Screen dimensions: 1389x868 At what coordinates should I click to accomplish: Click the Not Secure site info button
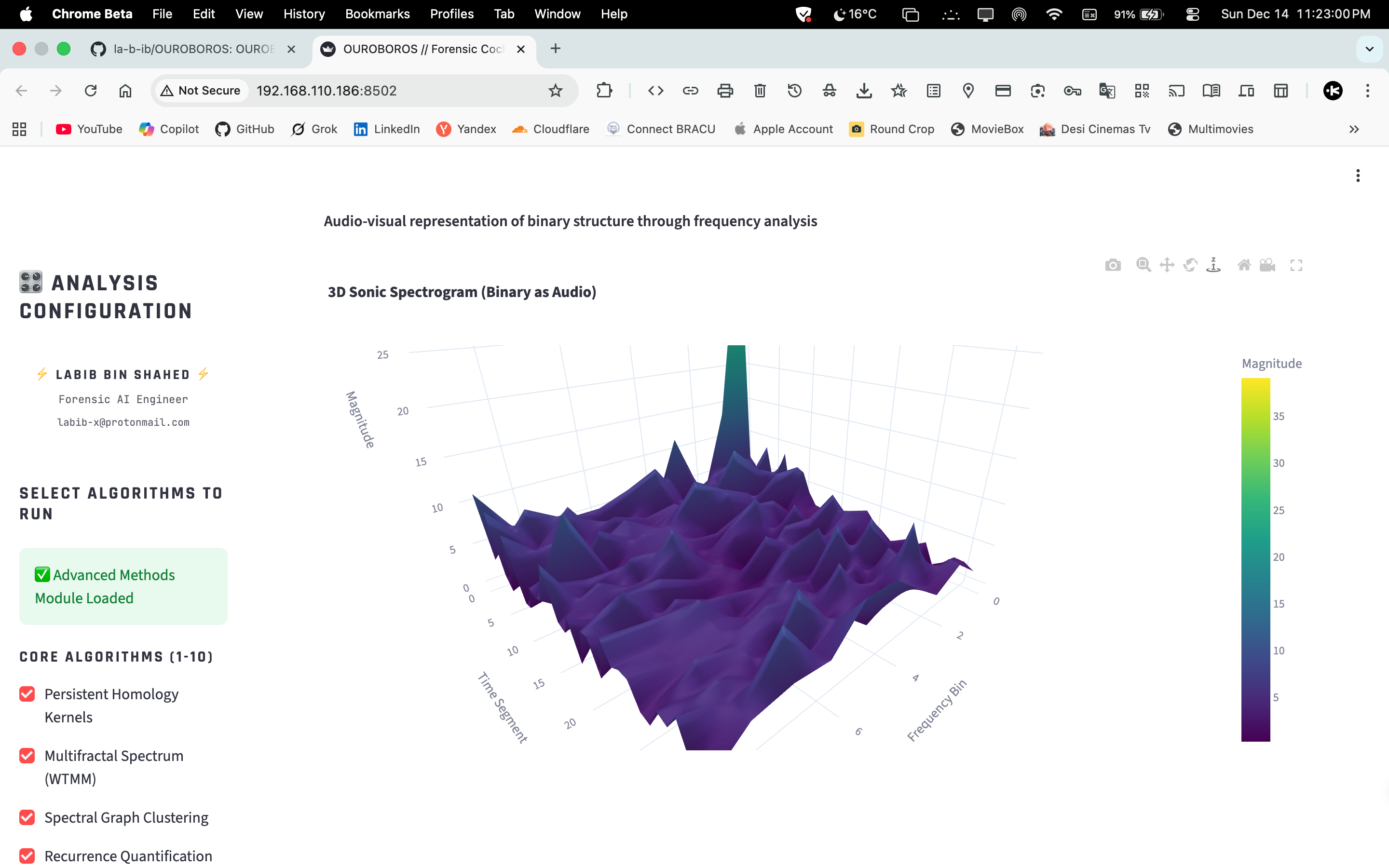coord(201,91)
